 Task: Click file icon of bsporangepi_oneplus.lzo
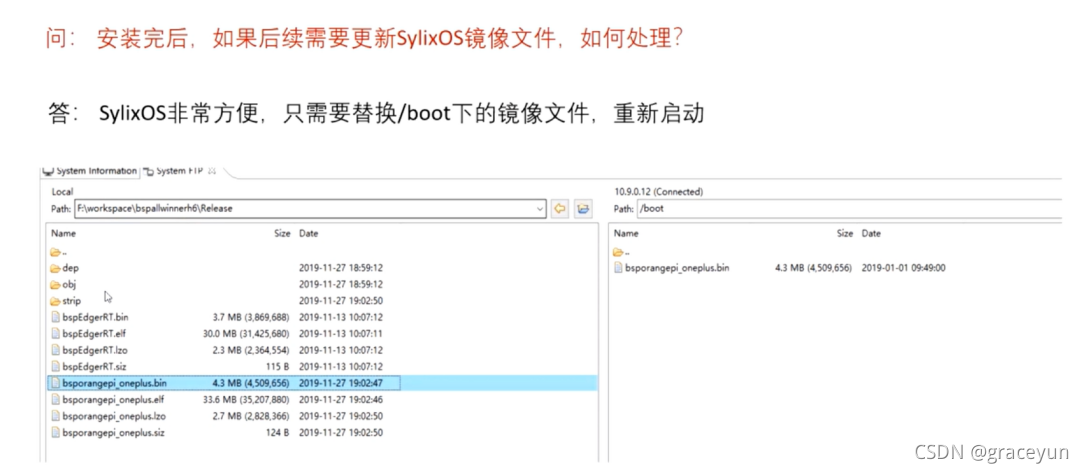(x=55, y=416)
